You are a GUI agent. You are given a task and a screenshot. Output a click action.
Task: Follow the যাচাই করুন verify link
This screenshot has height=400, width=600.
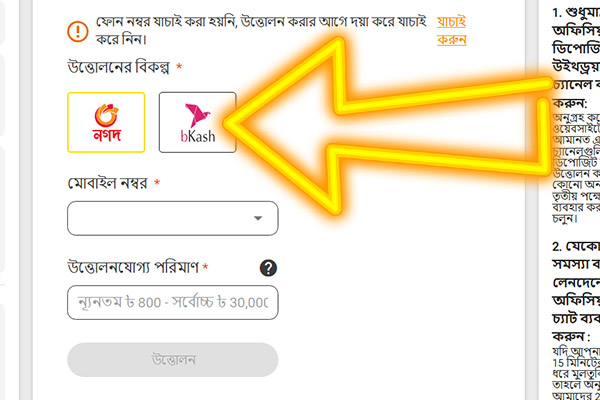[x=452, y=31]
